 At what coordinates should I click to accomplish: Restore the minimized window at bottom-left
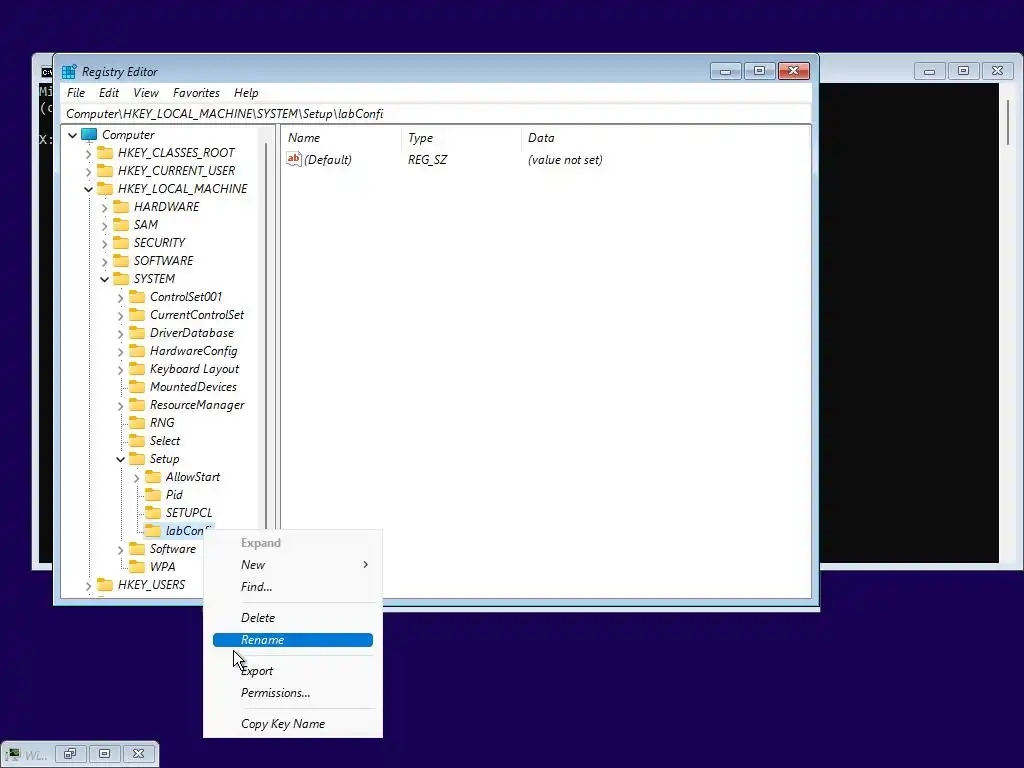point(70,754)
